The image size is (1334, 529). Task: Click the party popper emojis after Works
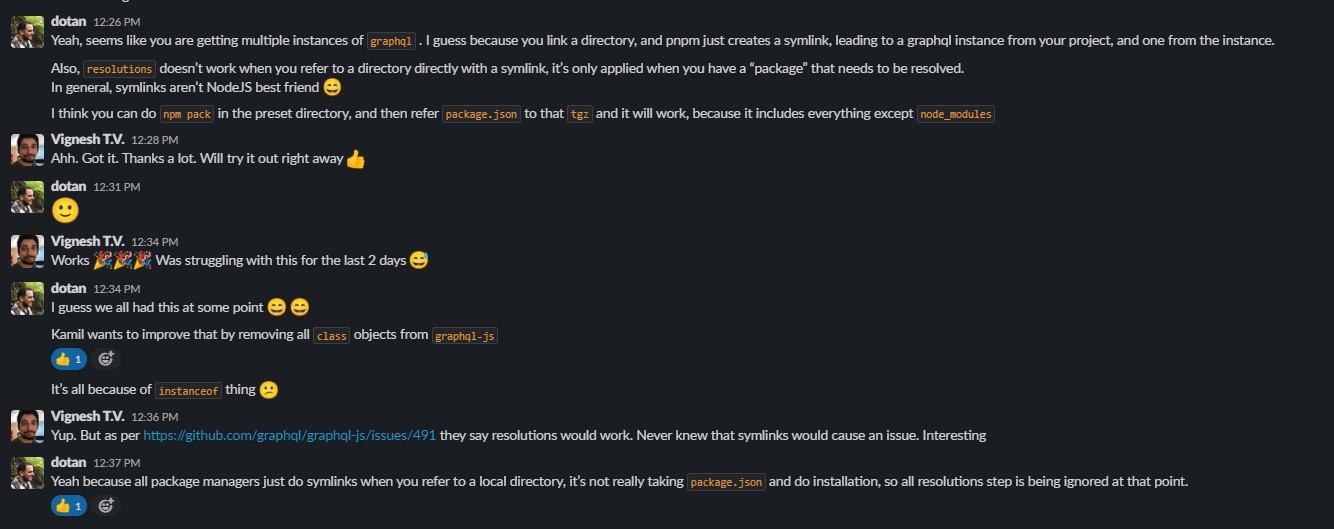[x=122, y=261]
